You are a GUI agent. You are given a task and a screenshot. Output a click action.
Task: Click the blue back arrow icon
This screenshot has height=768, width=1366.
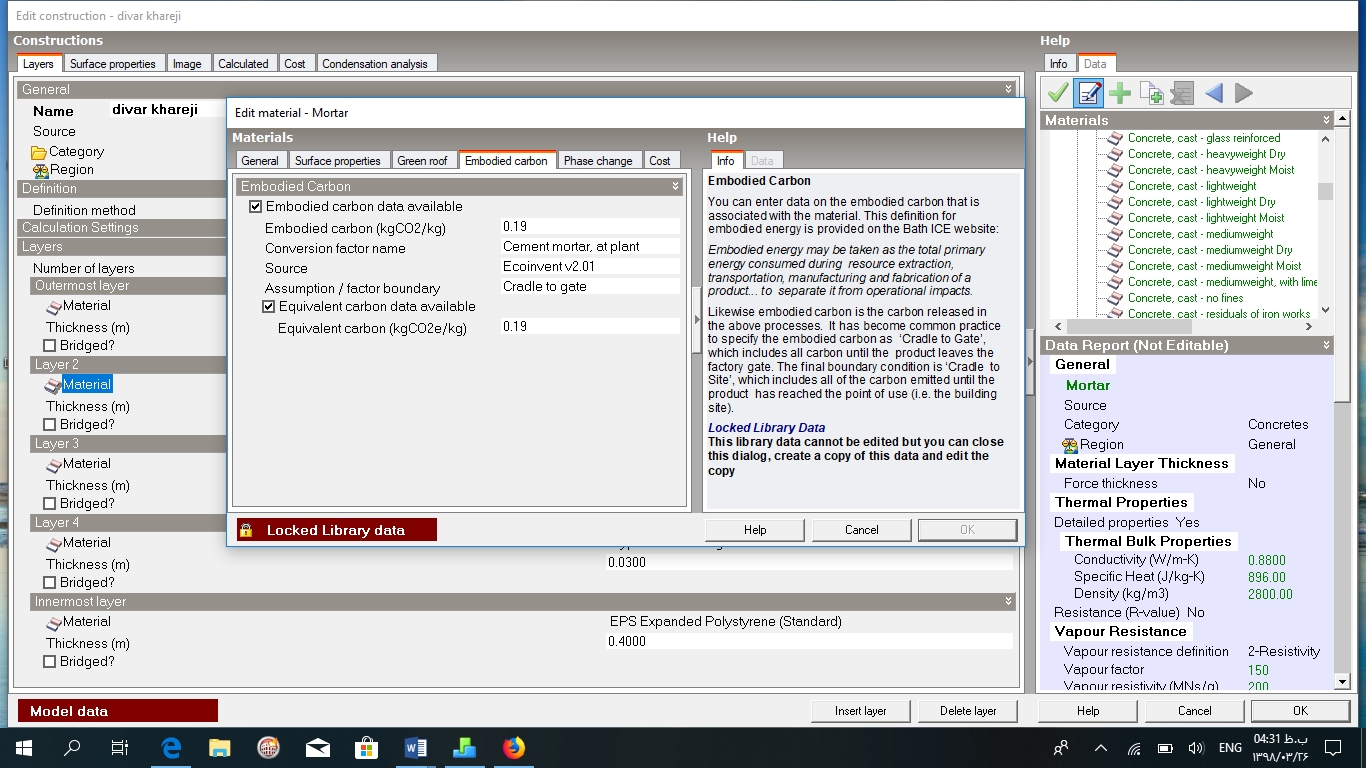pyautogui.click(x=1213, y=93)
